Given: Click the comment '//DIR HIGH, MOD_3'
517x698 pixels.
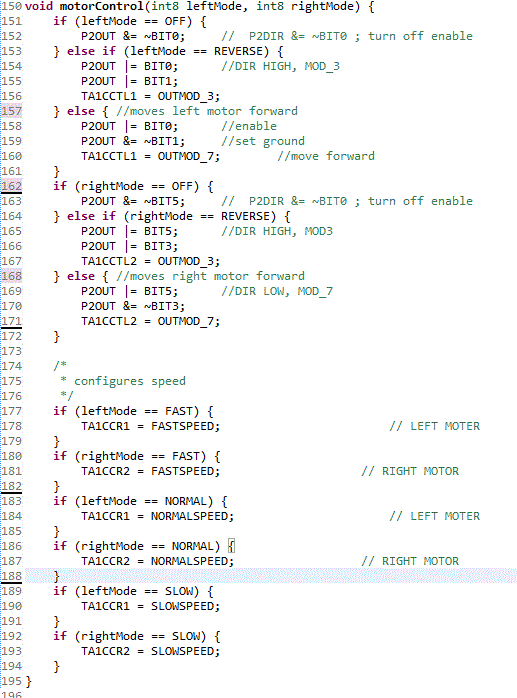Looking at the screenshot, I should click(x=281, y=66).
